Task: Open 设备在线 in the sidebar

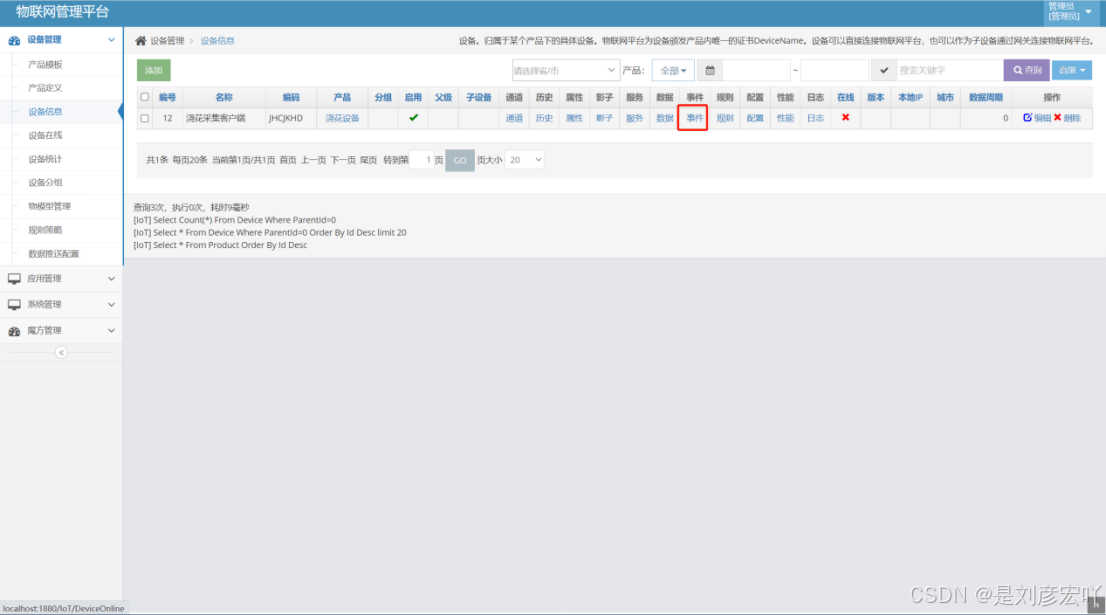Action: [x=45, y=135]
